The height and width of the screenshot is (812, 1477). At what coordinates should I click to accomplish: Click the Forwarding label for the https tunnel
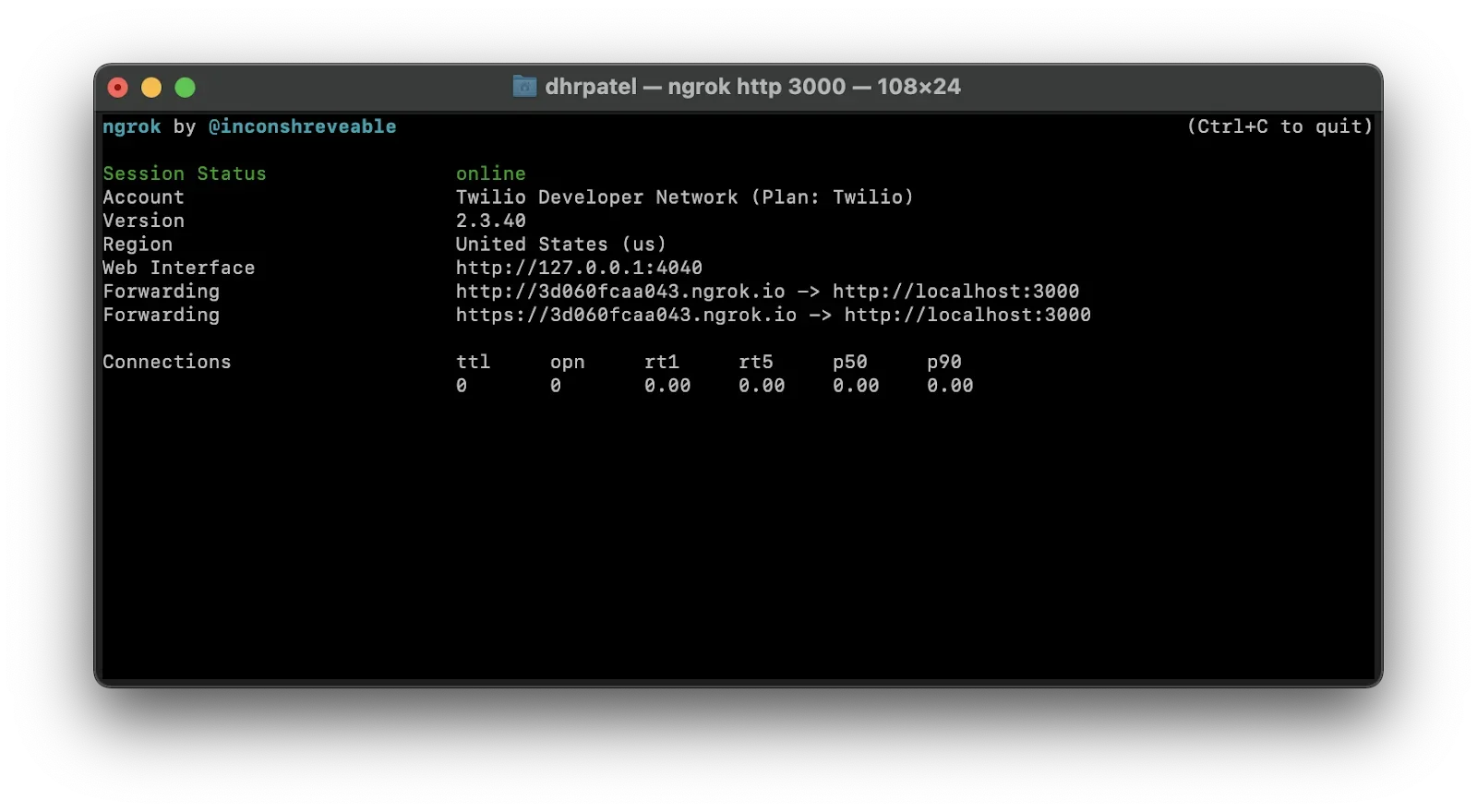[x=161, y=315]
